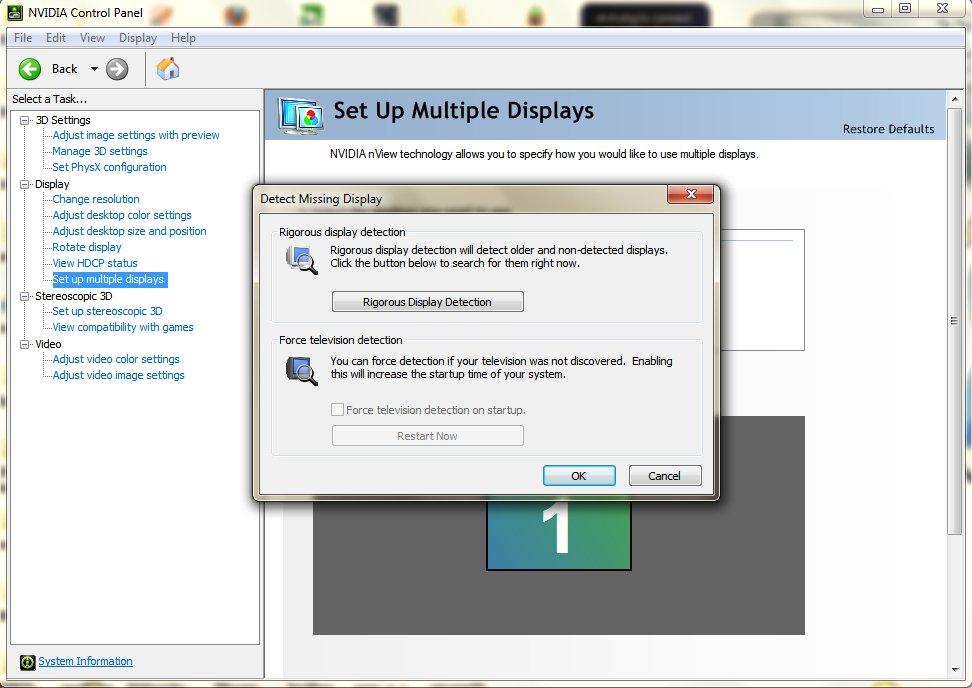This screenshot has height=688, width=972.
Task: Open the Edit menu
Action: click(x=56, y=38)
